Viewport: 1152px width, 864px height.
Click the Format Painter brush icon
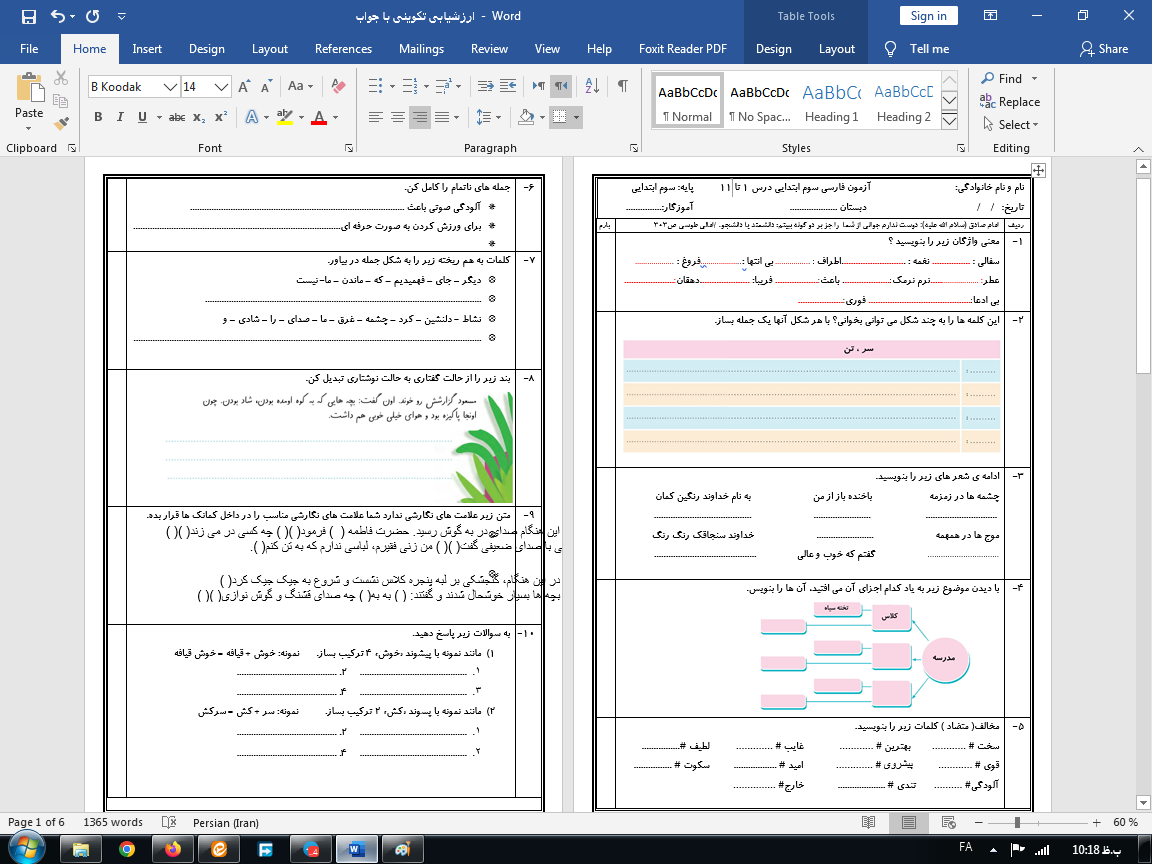point(62,124)
